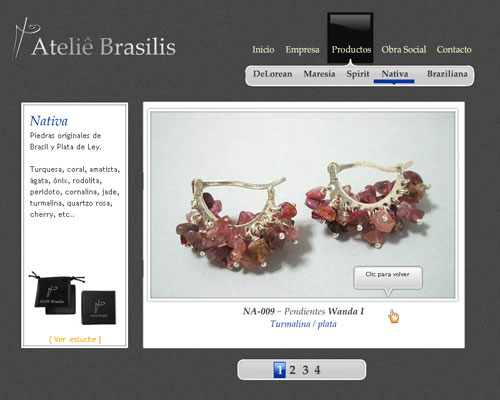
Task: Switch to the DeLorean collection
Action: pos(272,74)
